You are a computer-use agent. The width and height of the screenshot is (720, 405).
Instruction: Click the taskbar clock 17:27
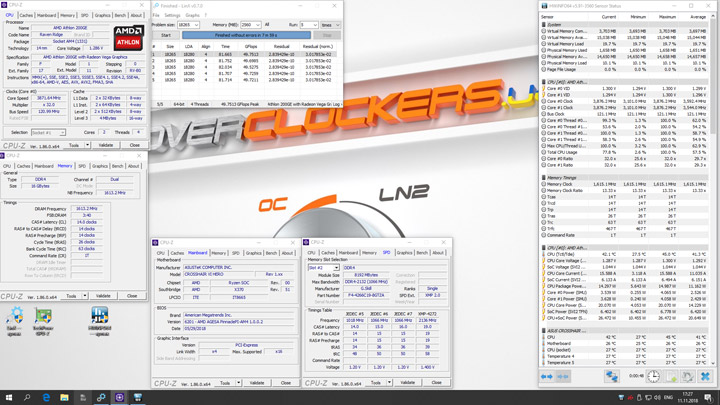point(688,398)
